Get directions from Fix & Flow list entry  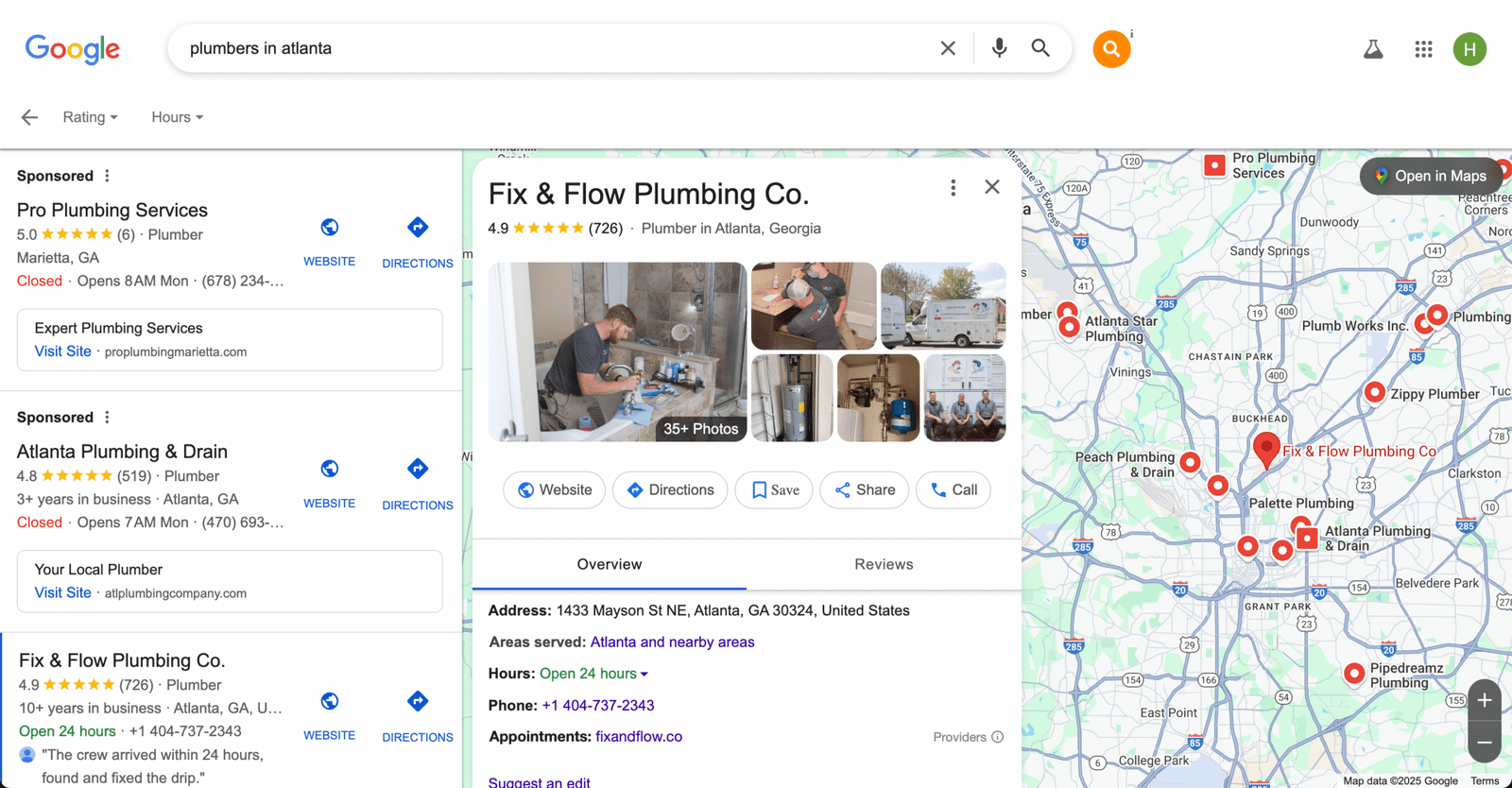tap(418, 702)
